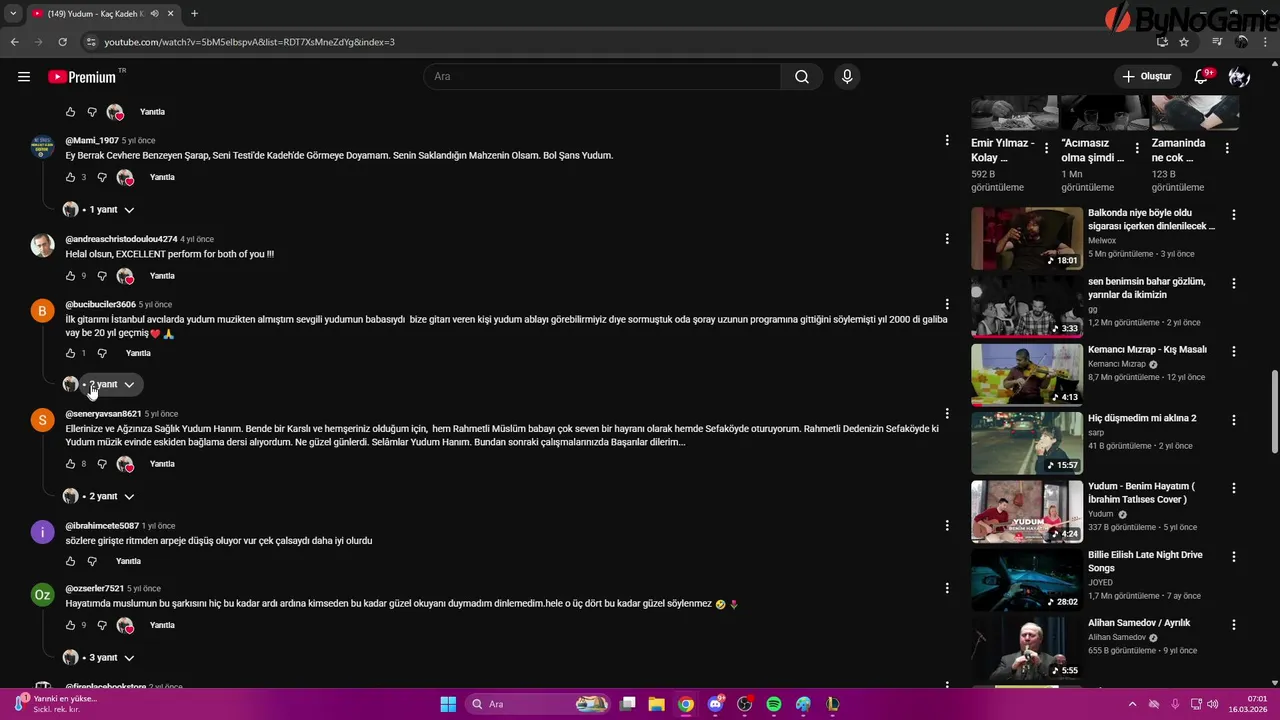Image resolution: width=1280 pixels, height=720 pixels.
Task: Dislike the comment by @andreaschristodoulou4274
Action: click(102, 276)
